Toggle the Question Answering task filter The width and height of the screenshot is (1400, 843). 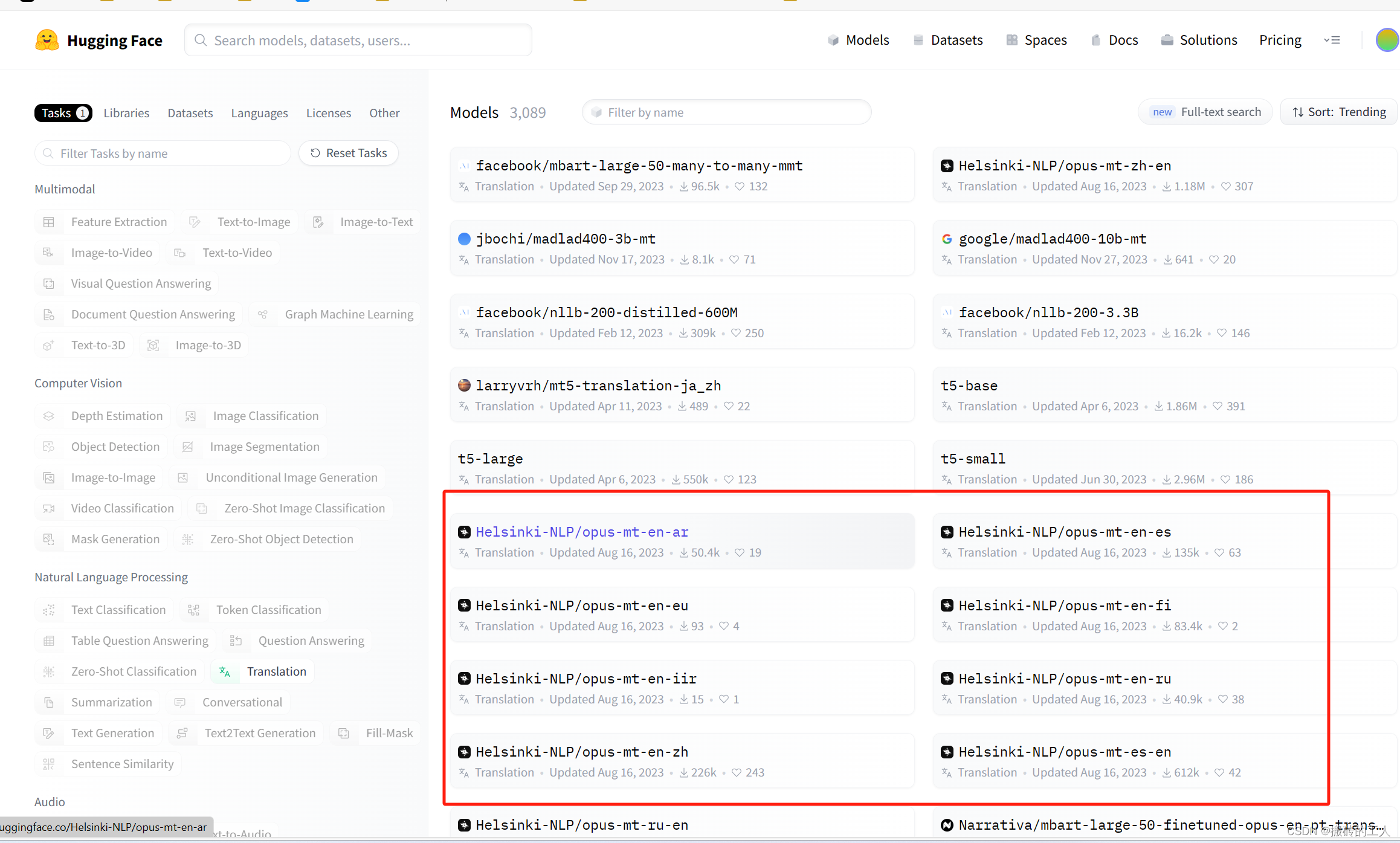coord(297,641)
